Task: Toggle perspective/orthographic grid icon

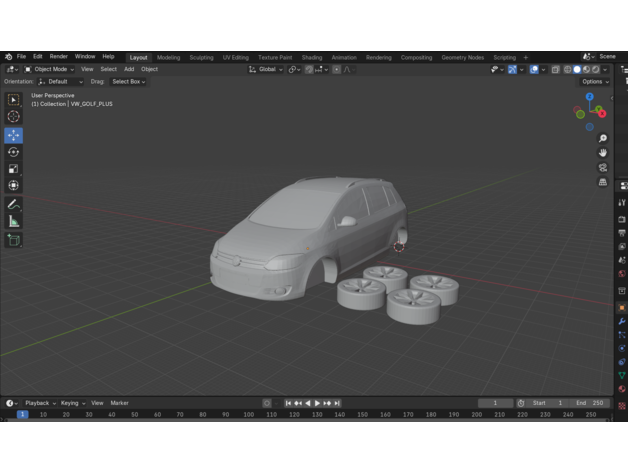Action: pos(603,182)
